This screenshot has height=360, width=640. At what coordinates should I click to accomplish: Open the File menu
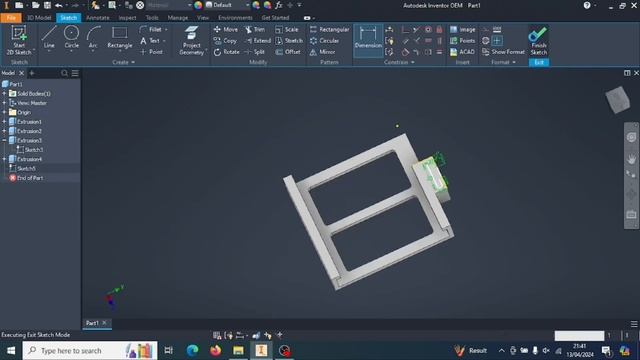click(x=11, y=18)
